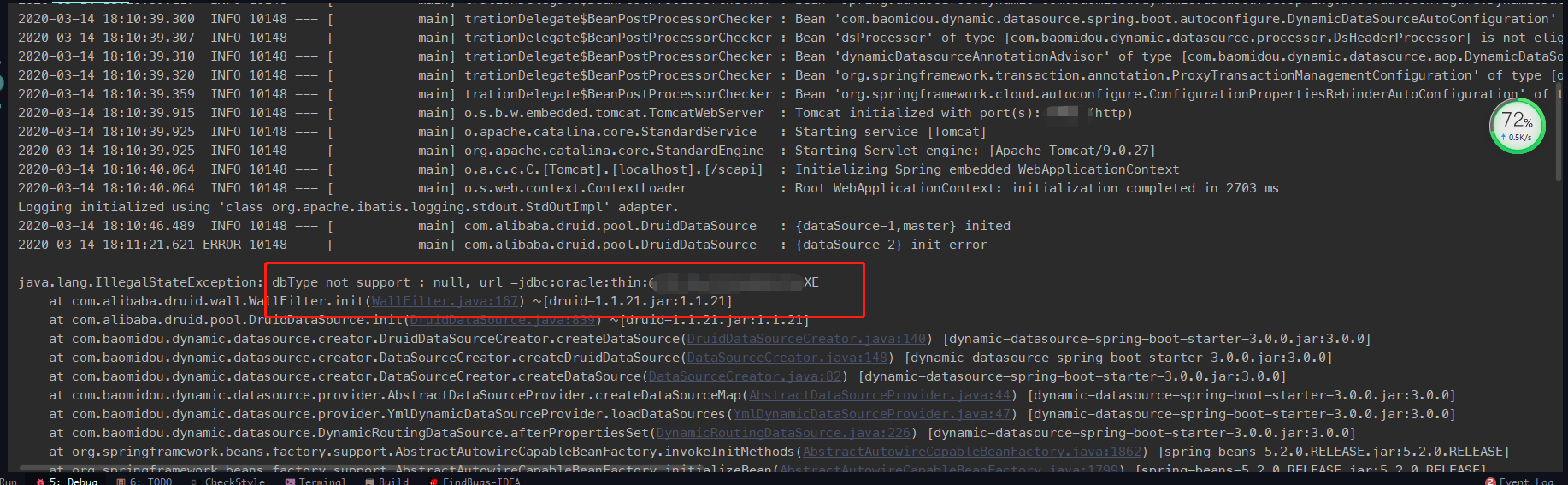Open DynamicRoutingDataSource.java:226 link
The height and width of the screenshot is (485, 1568).
point(783,433)
